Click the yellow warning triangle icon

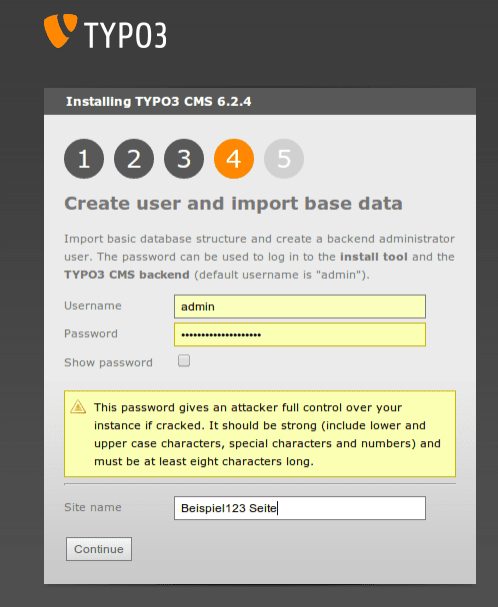pyautogui.click(x=78, y=407)
